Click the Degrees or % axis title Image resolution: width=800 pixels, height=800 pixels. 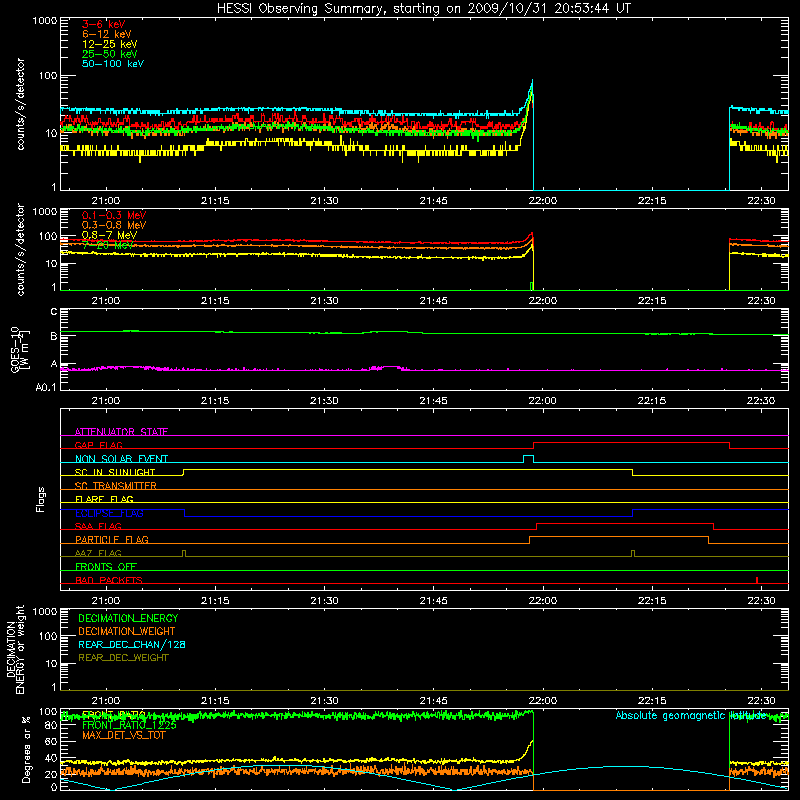(x=26, y=749)
